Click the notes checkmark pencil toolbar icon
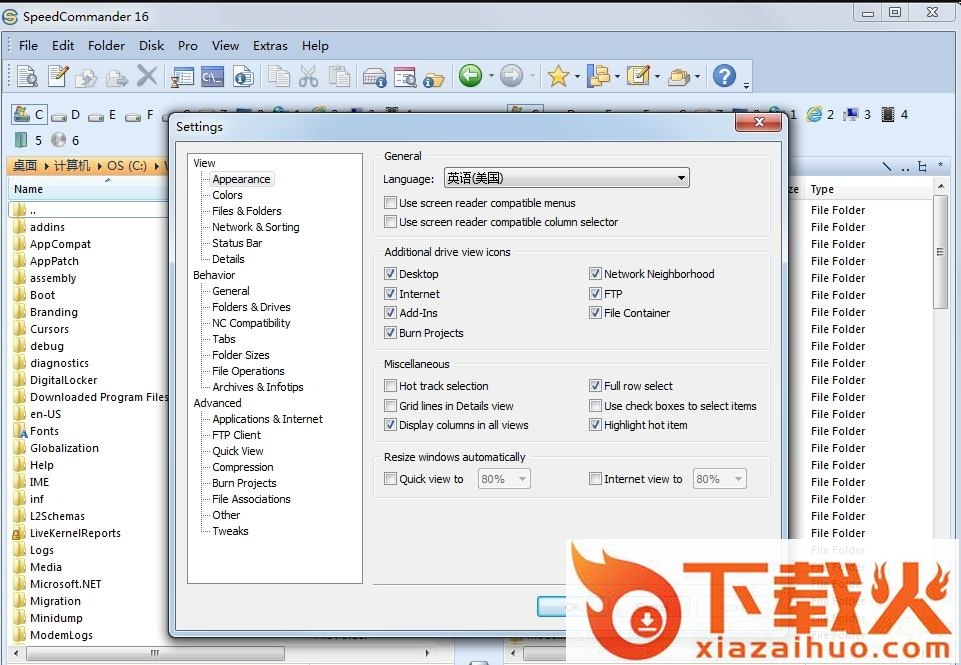 638,76
